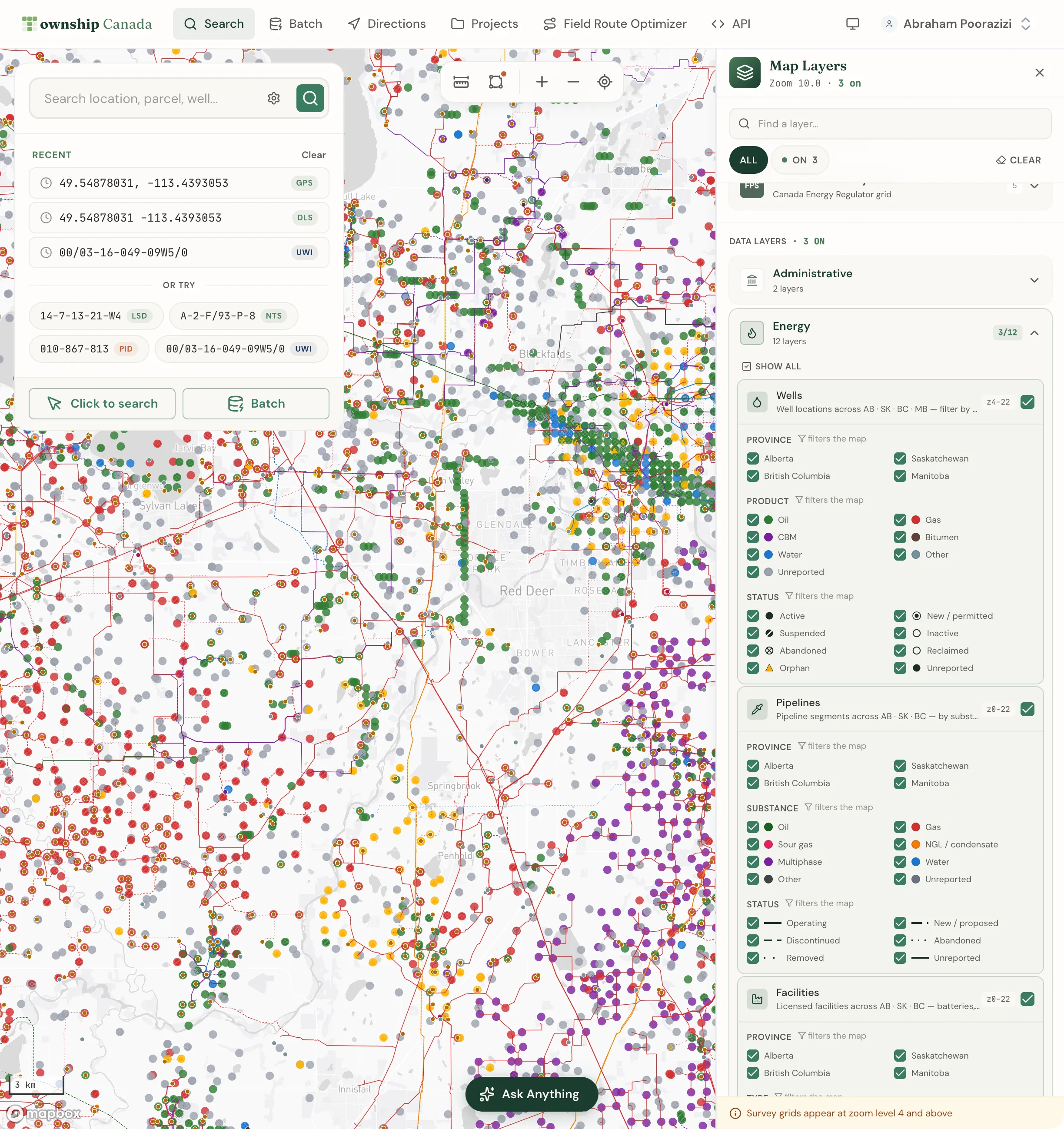Open the Field Route Optimizer tab

[615, 24]
